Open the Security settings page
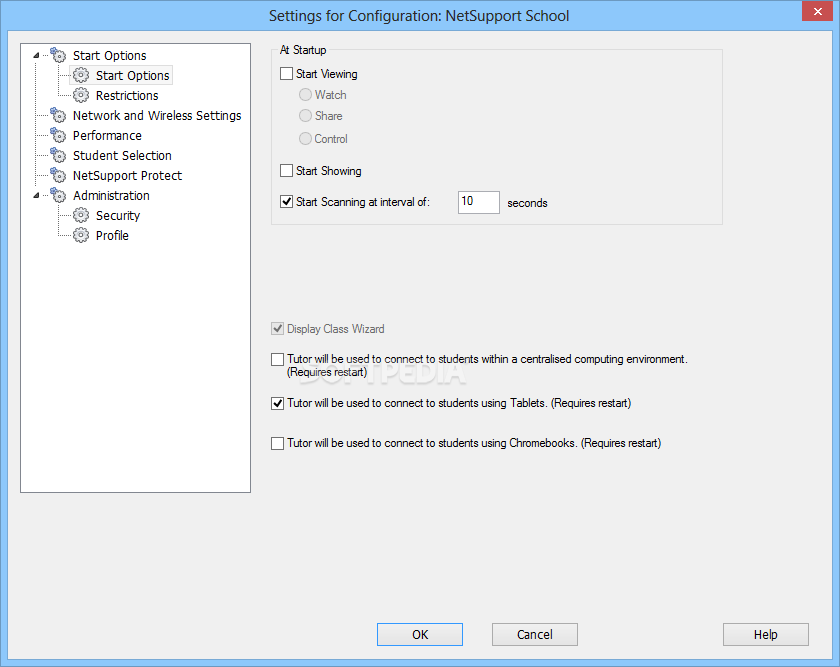Image resolution: width=840 pixels, height=667 pixels. click(x=118, y=215)
